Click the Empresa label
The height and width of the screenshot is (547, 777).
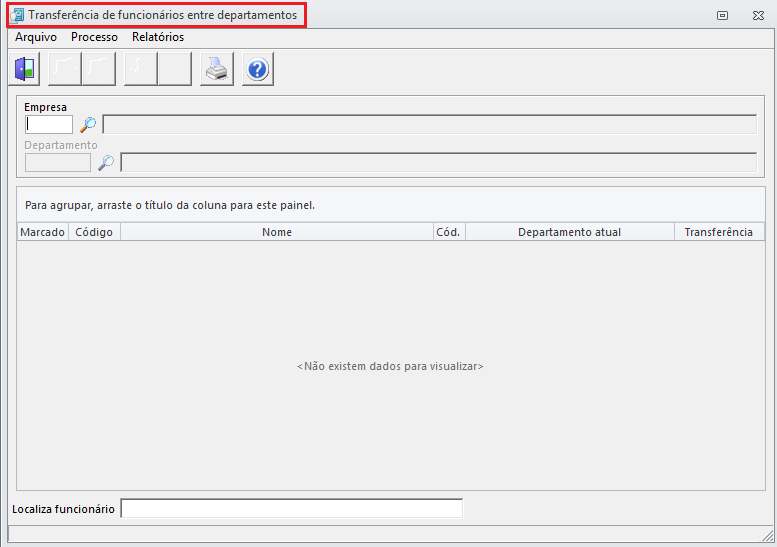pos(45,107)
